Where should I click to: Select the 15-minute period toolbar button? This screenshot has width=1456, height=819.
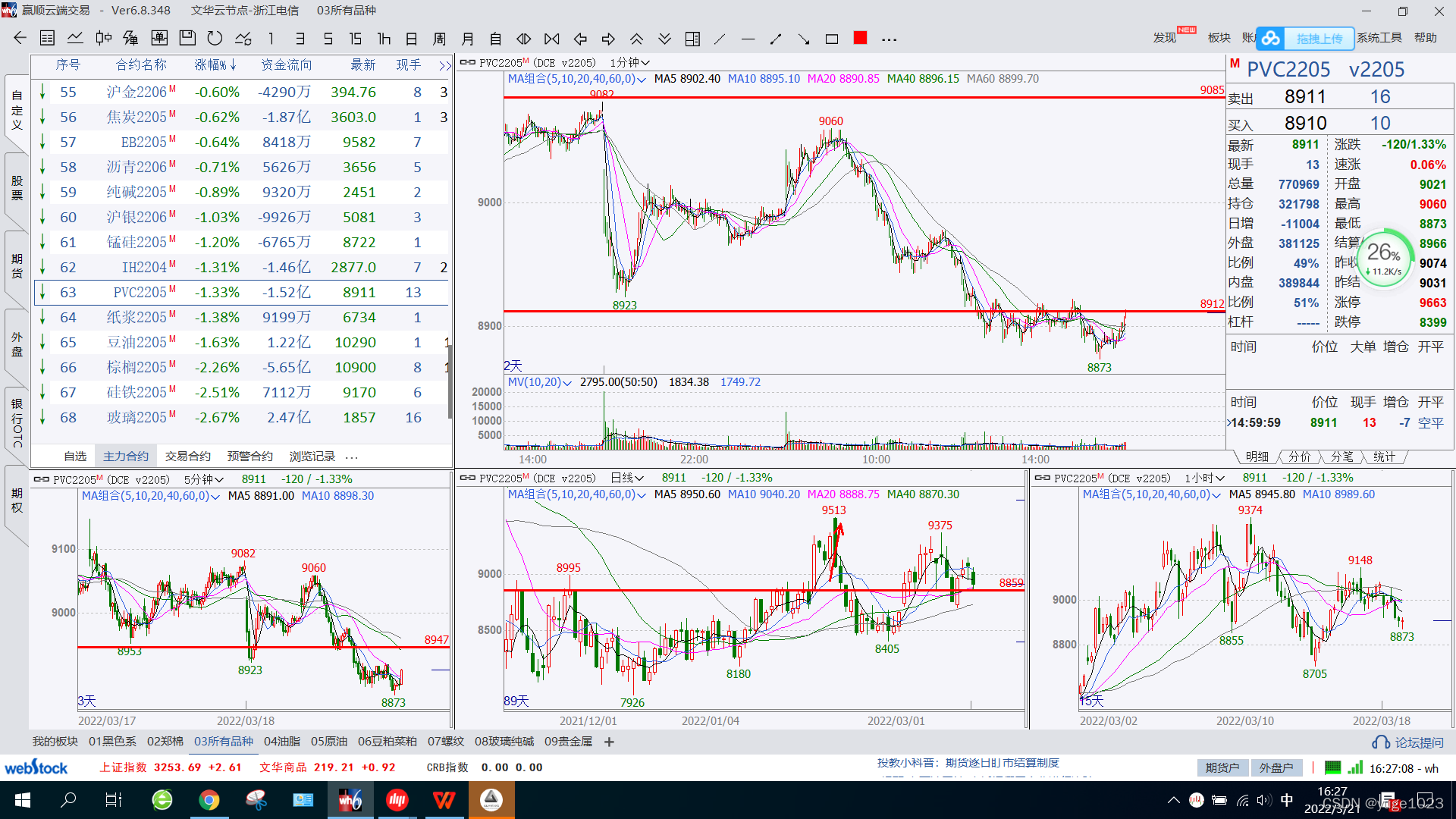click(356, 39)
